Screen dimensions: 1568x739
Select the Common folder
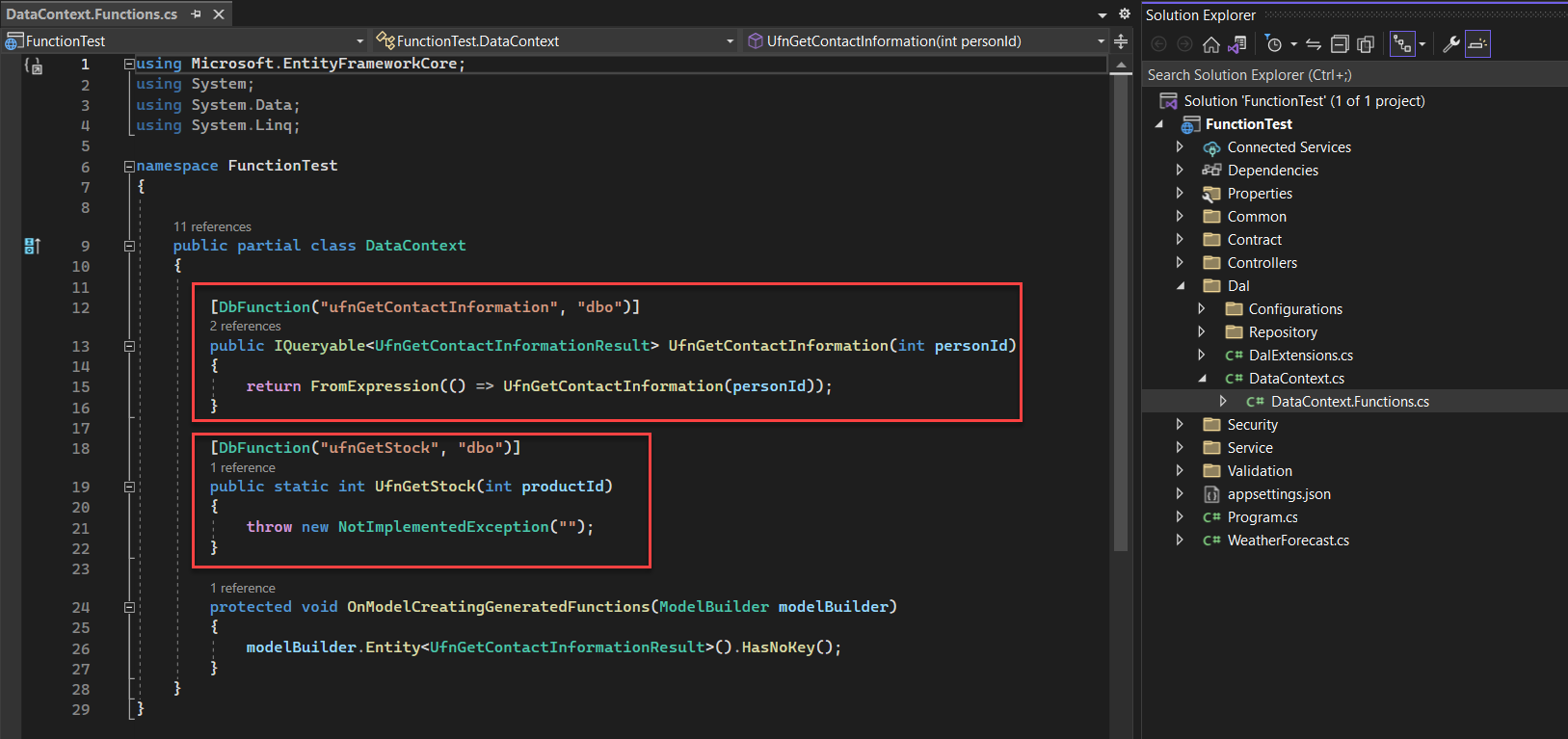pos(1257,217)
